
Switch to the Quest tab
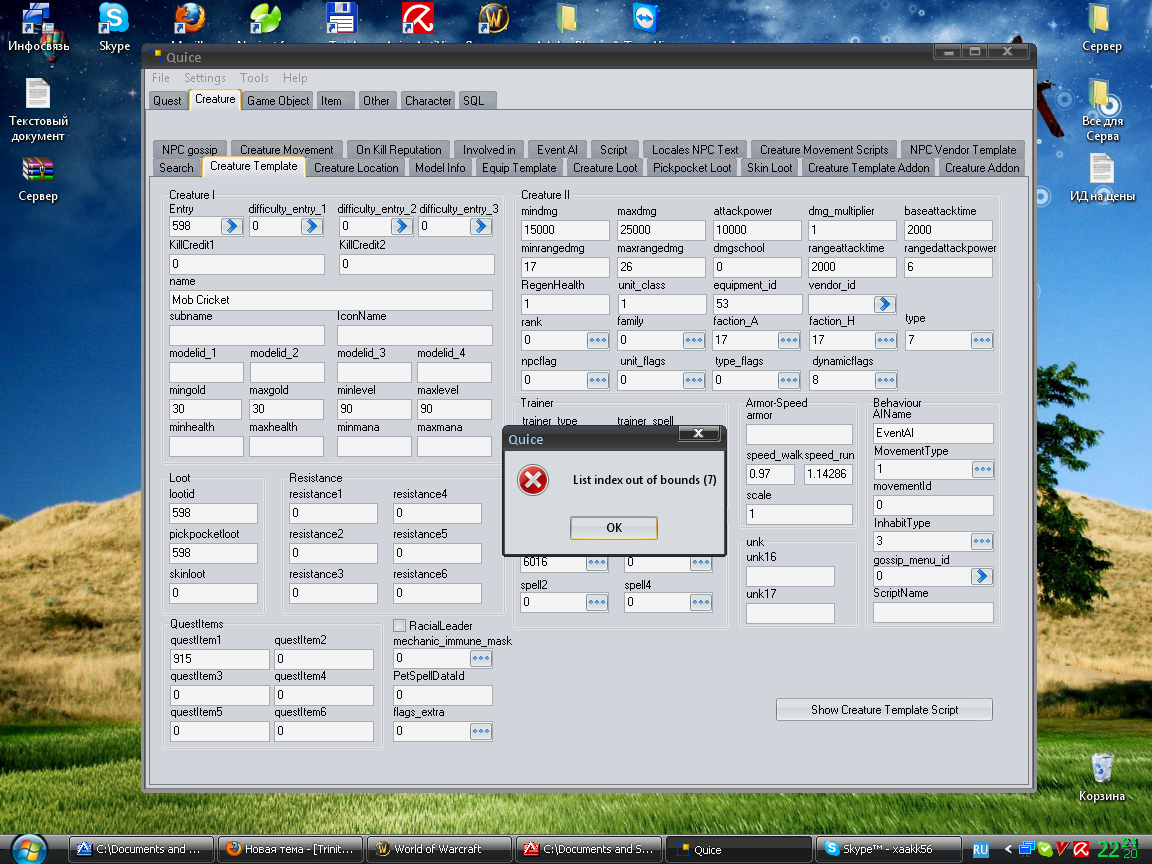pyautogui.click(x=167, y=101)
